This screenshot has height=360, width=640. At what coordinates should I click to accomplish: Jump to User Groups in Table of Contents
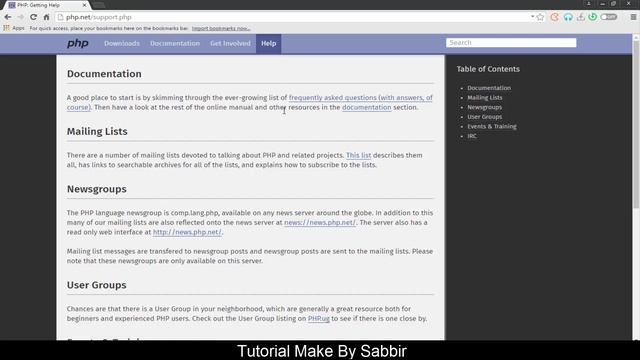[484, 117]
